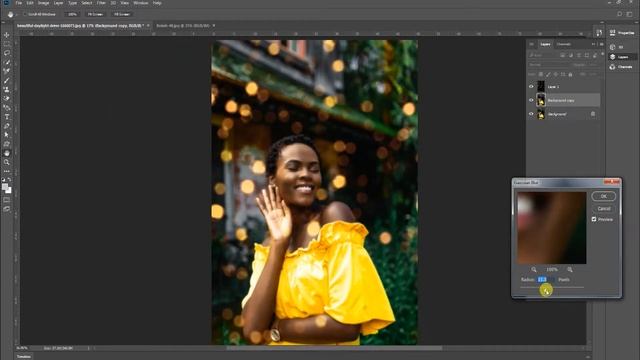Click OK in Gaussian Blur dialog
The height and width of the screenshot is (360, 640).
604,196
